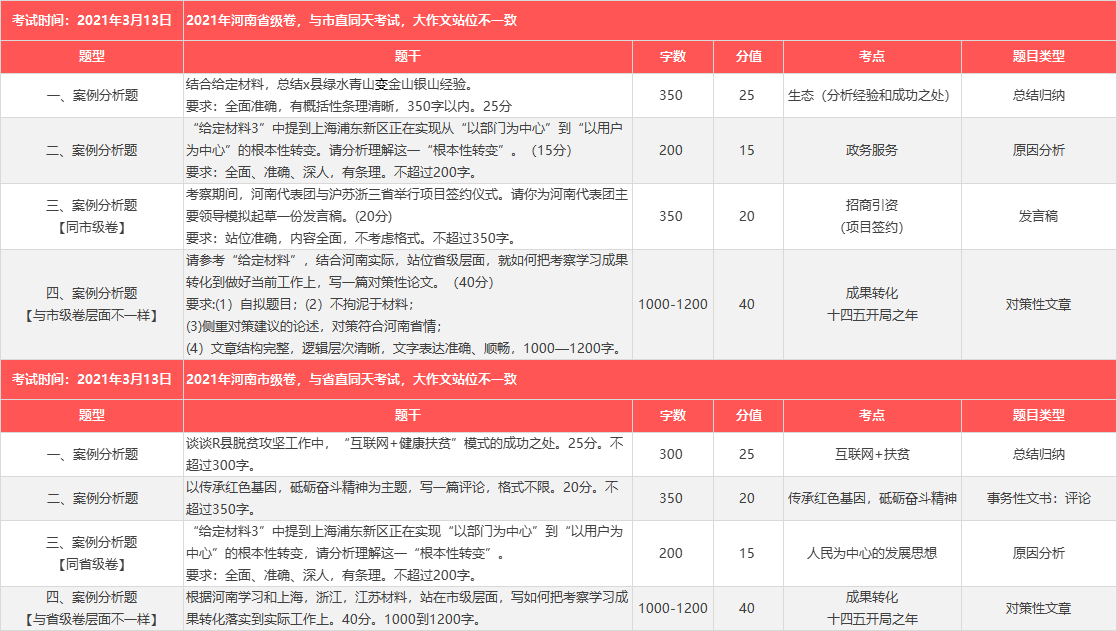Click the 传承红色基因，砥砺奋斗精神 exam point cell

pos(871,498)
